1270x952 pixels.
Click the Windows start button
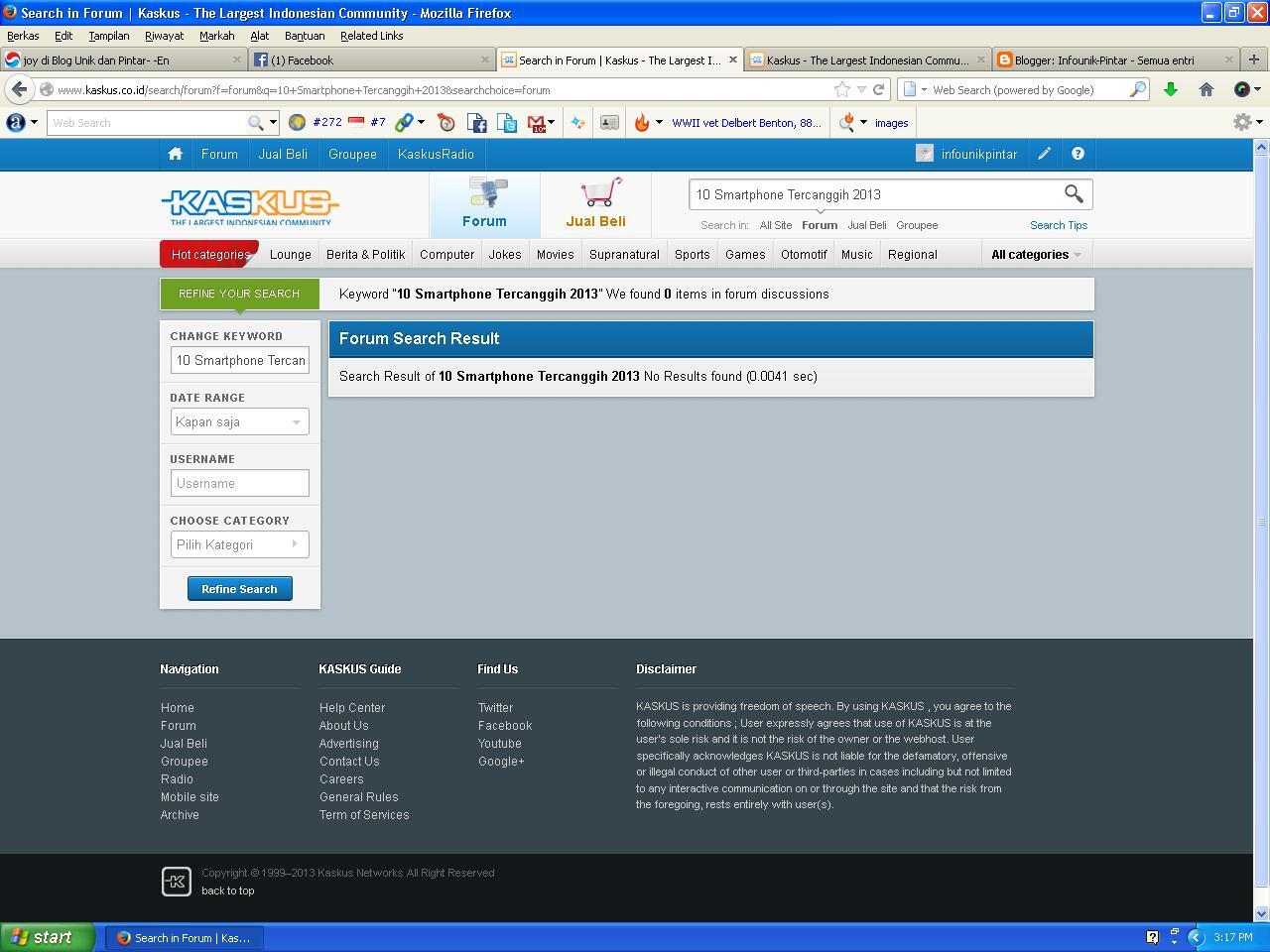pyautogui.click(x=48, y=937)
